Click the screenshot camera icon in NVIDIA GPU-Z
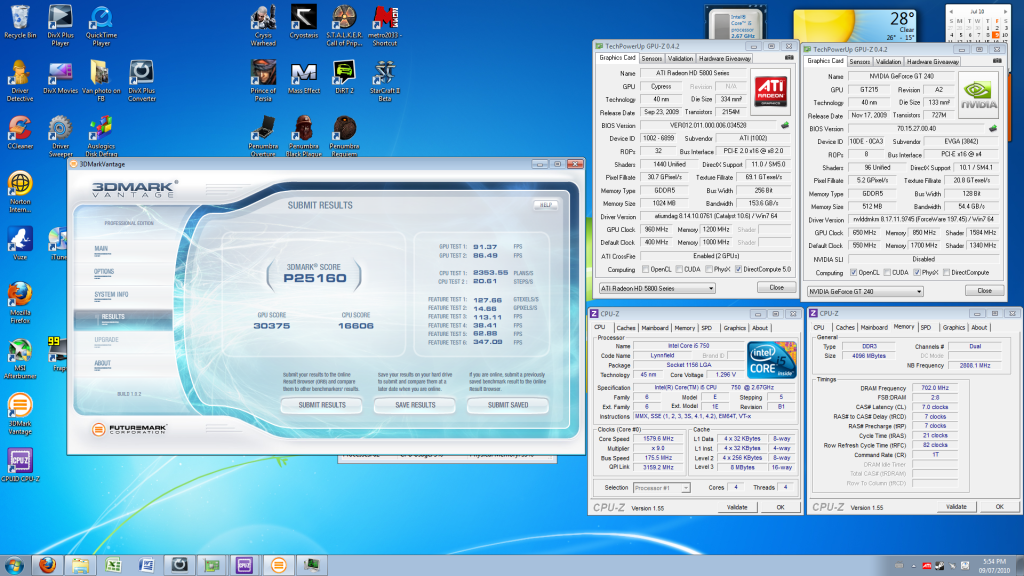The height and width of the screenshot is (576, 1024). click(x=997, y=61)
